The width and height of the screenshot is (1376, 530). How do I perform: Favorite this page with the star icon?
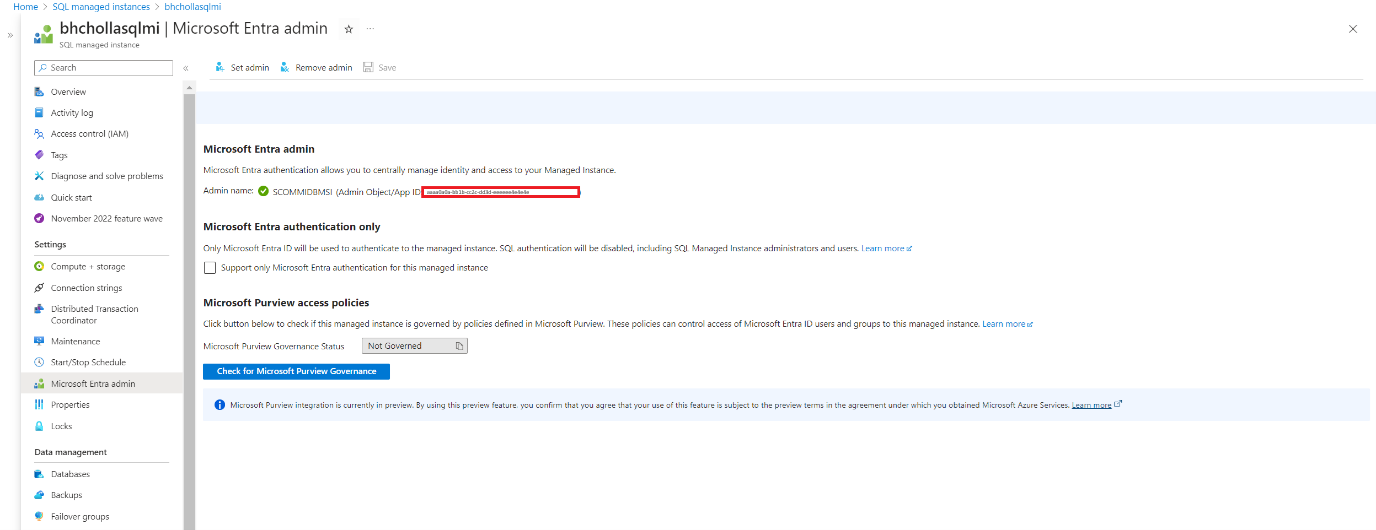click(349, 29)
